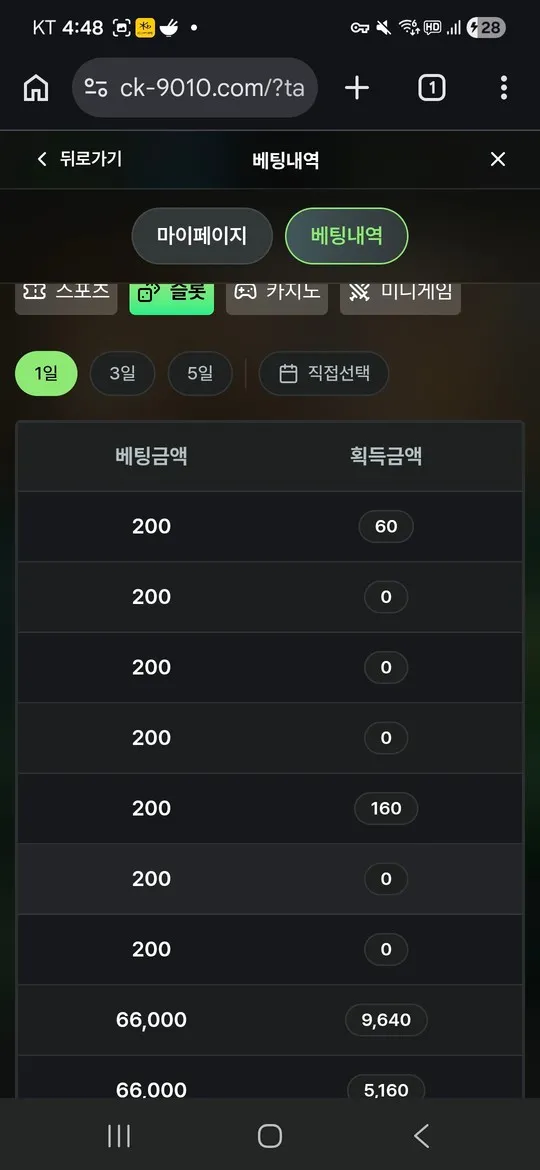Viewport: 540px width, 1170px height.
Task: Tap the site info icon in address bar
Action: point(95,88)
